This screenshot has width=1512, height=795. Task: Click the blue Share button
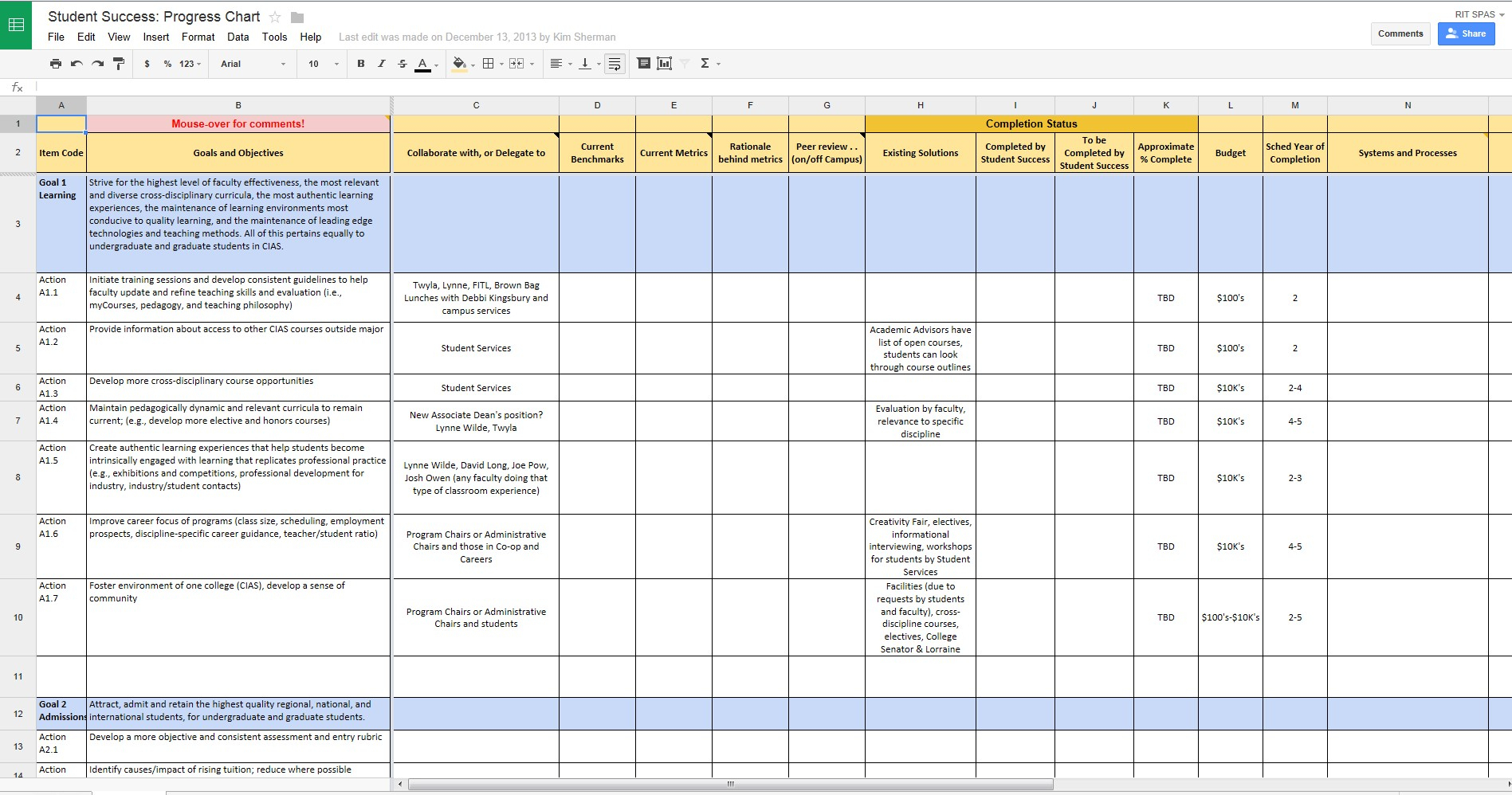[1466, 33]
